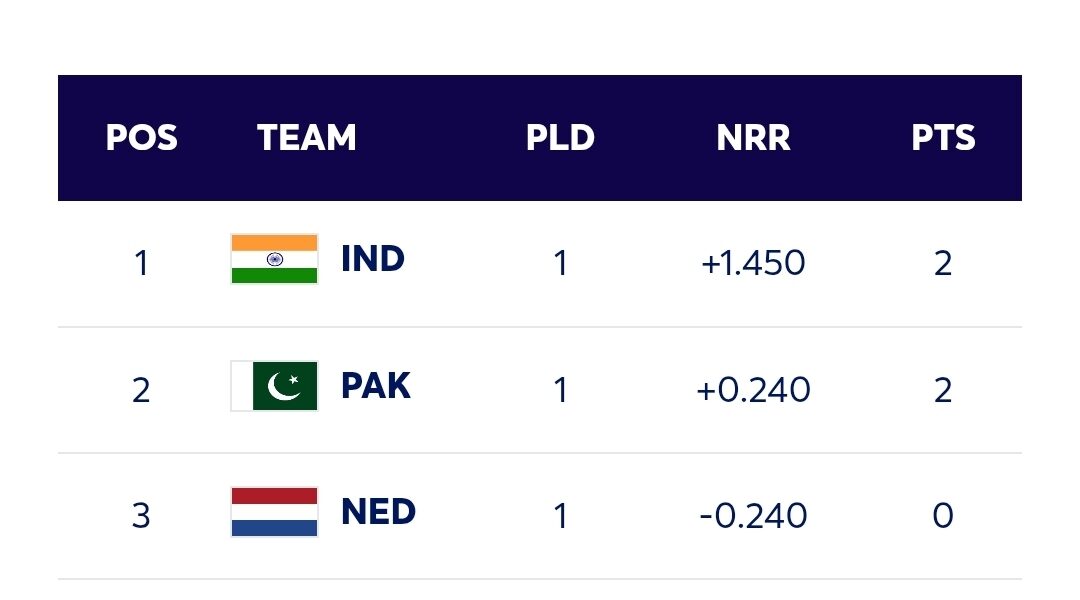Click India's +1.450 net run rate
This screenshot has width=1080, height=600.
(753, 263)
